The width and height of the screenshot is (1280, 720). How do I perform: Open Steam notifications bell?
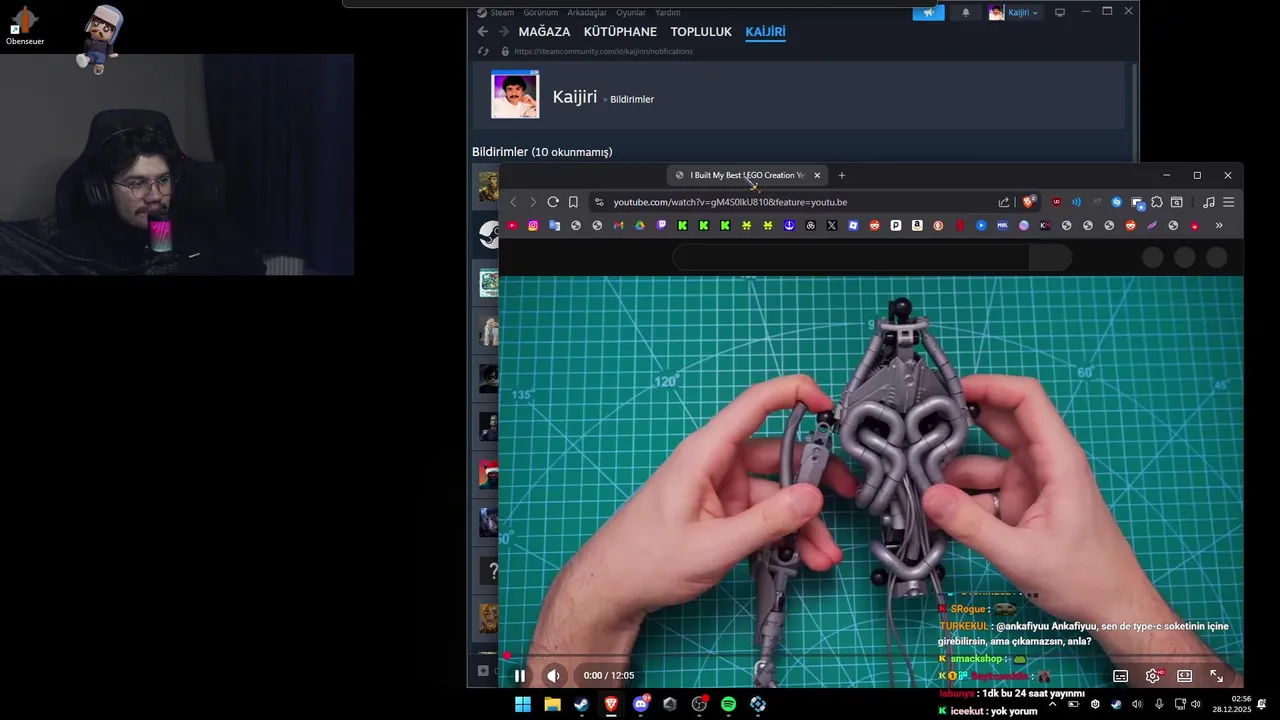pos(966,13)
